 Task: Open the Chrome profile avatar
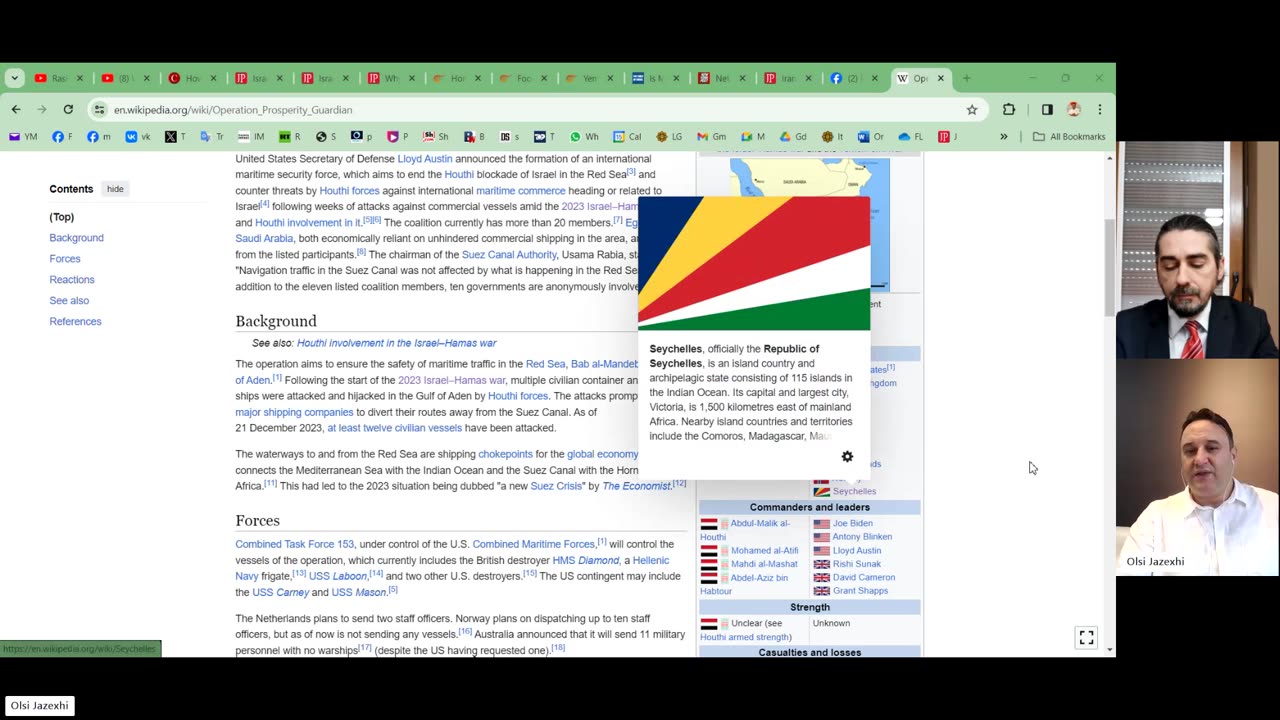tap(1074, 110)
